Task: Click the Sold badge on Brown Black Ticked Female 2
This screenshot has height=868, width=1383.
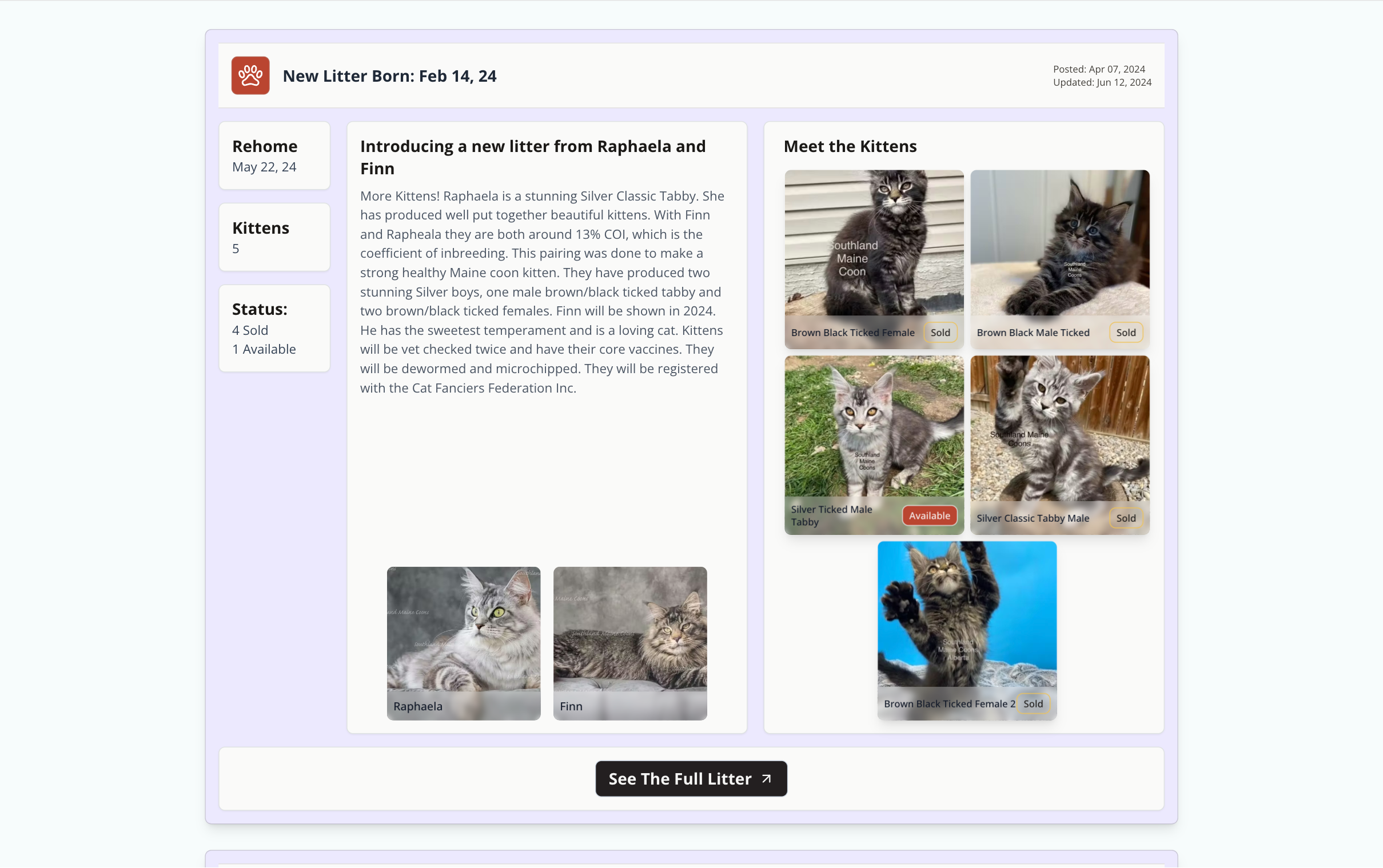Action: click(1033, 704)
